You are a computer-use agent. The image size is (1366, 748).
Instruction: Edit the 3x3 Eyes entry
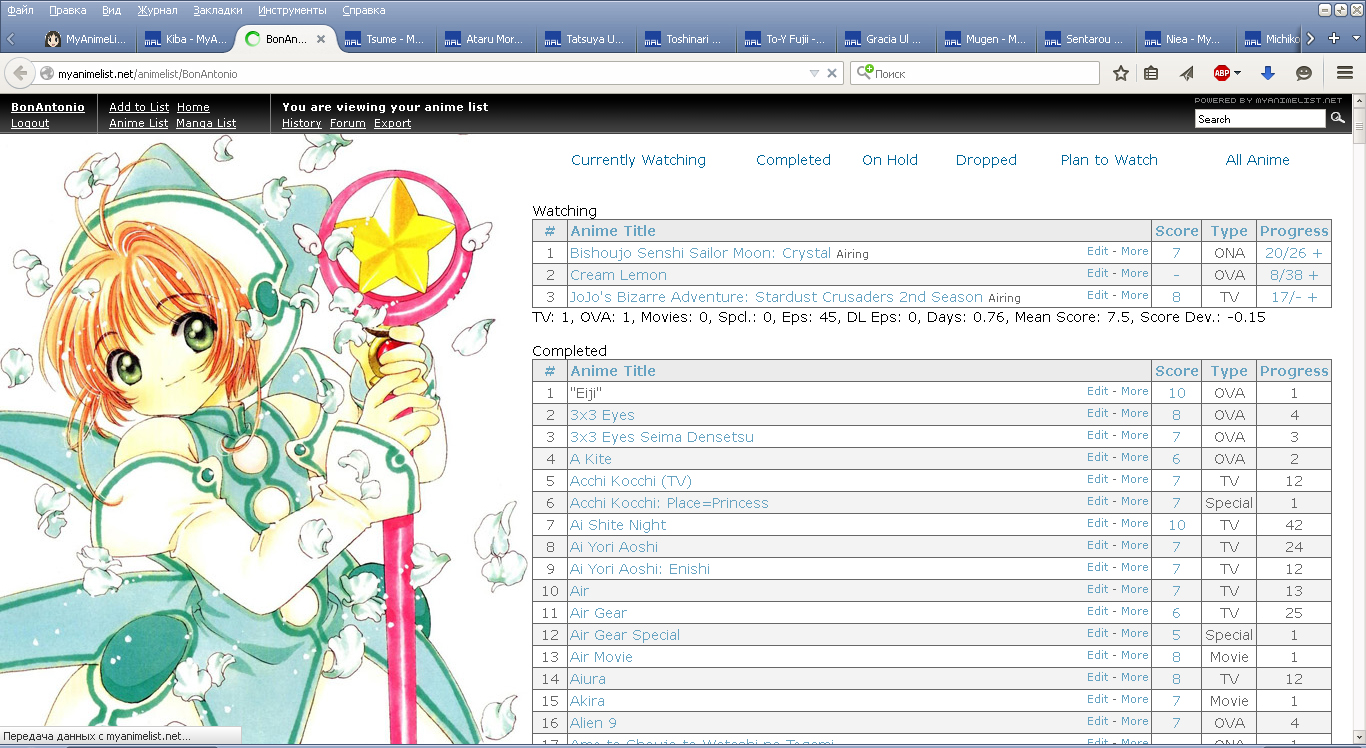pos(1098,413)
